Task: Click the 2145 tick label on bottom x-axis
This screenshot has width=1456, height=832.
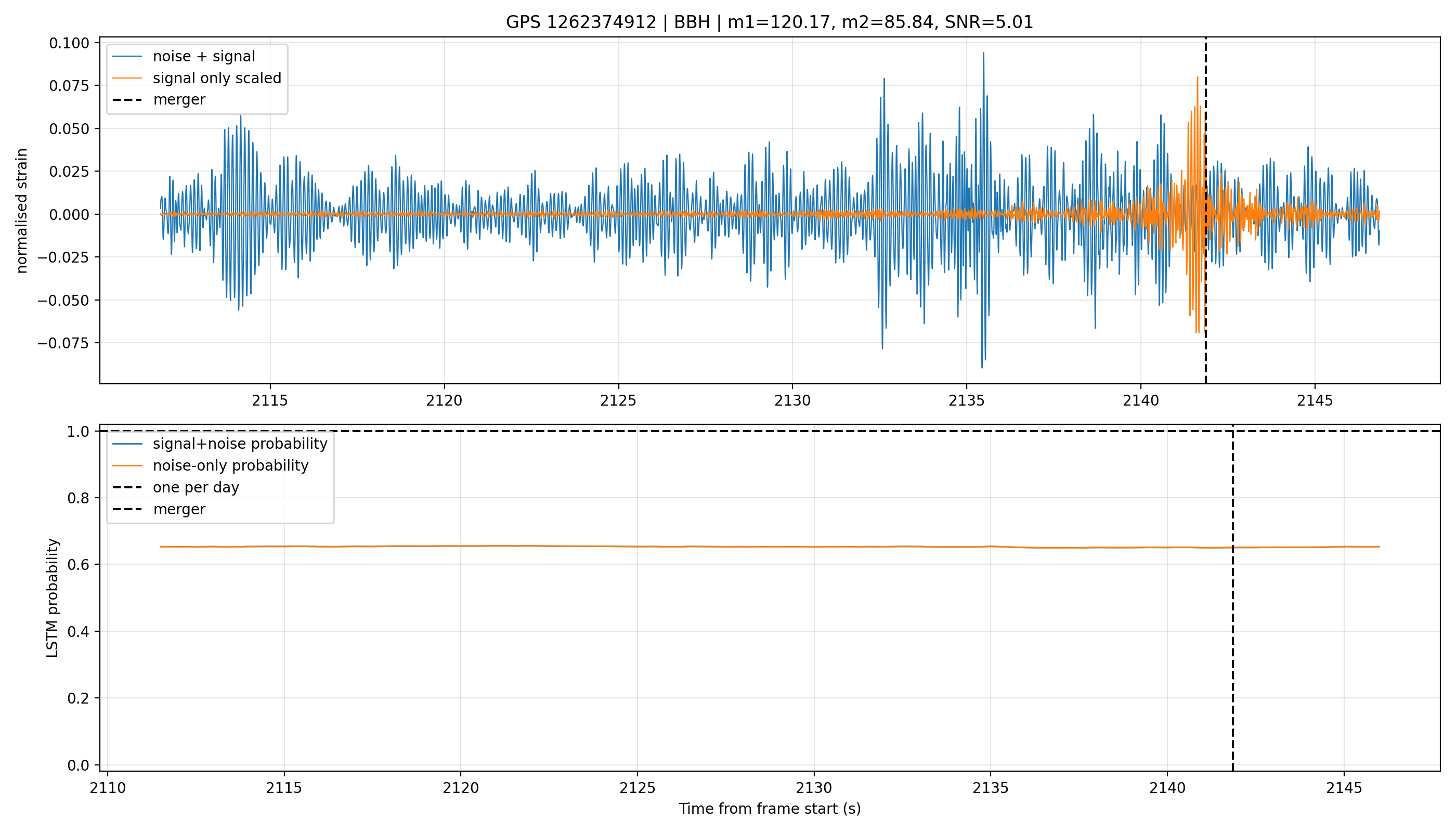Action: (x=1344, y=788)
